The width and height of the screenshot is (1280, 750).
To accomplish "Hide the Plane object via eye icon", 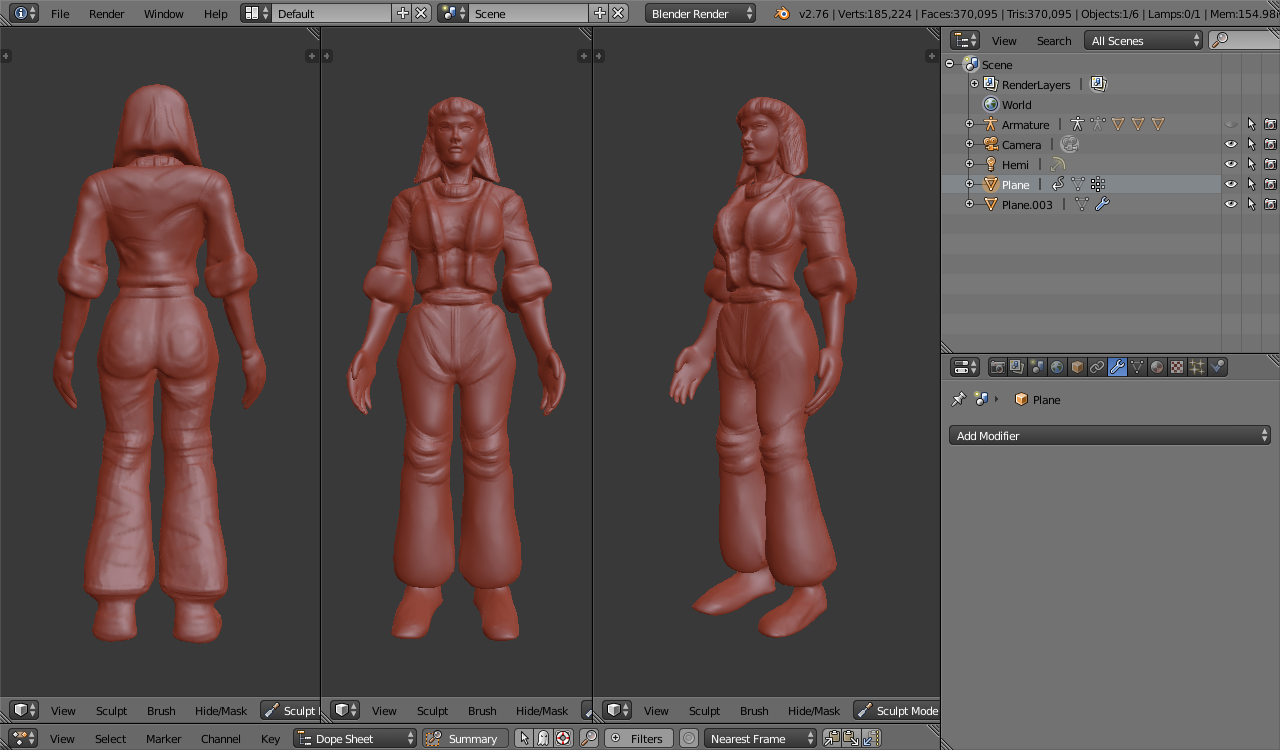I will tap(1231, 184).
